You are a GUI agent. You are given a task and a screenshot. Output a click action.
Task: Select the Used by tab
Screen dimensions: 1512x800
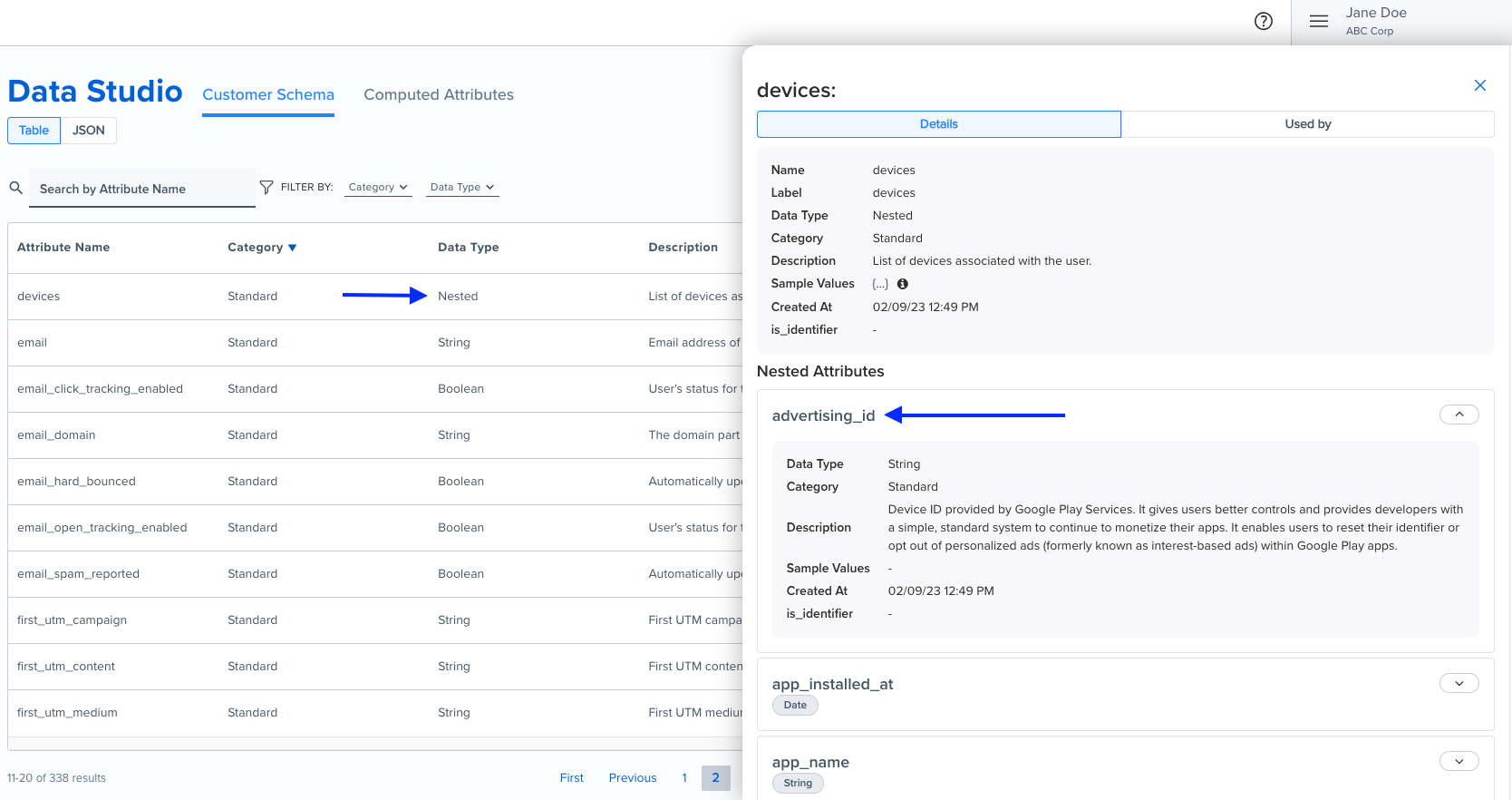[1307, 124]
